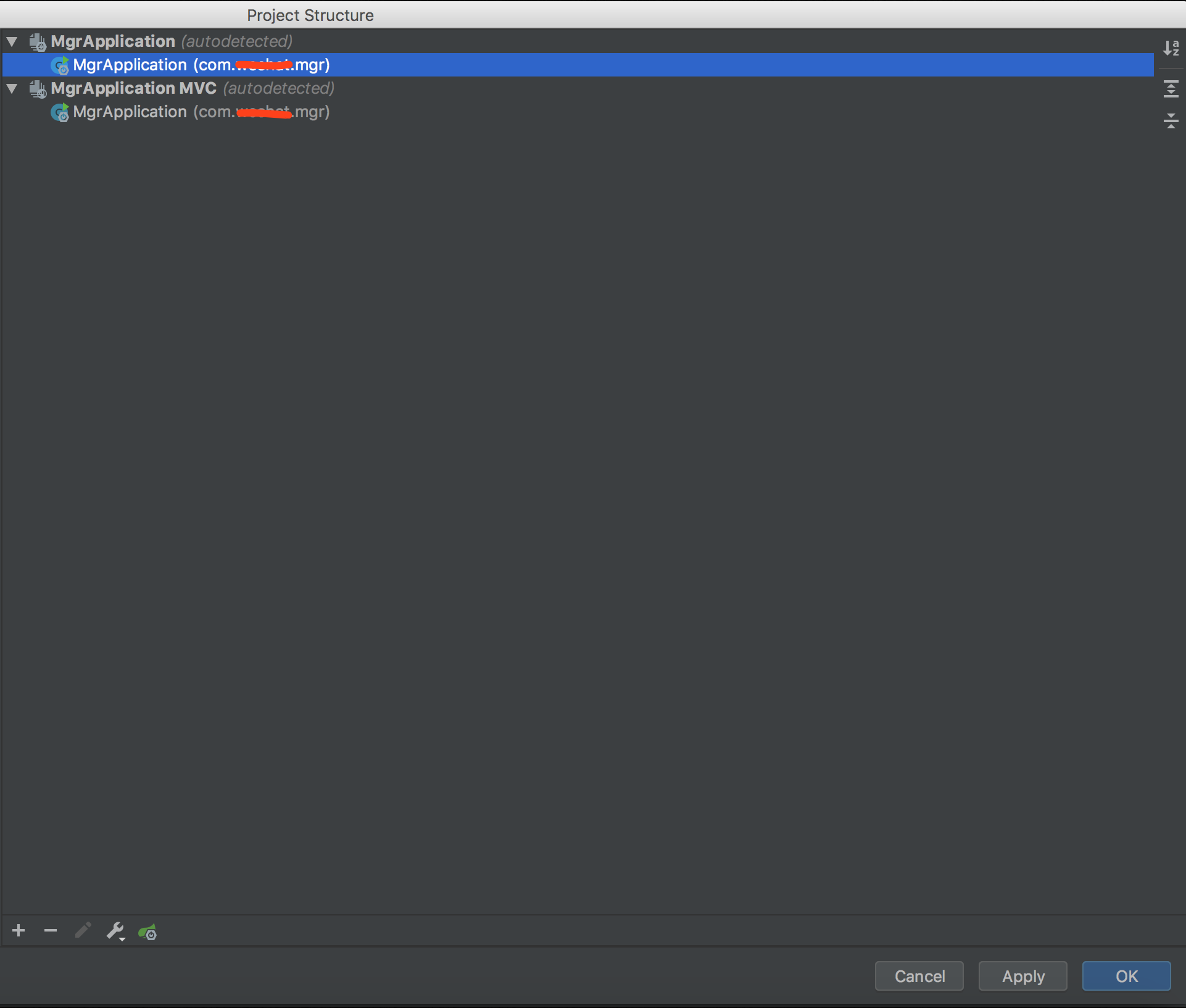Viewport: 1186px width, 1008px height.
Task: Select the MgrApplication (autodetected) parent entry
Action: [x=114, y=41]
